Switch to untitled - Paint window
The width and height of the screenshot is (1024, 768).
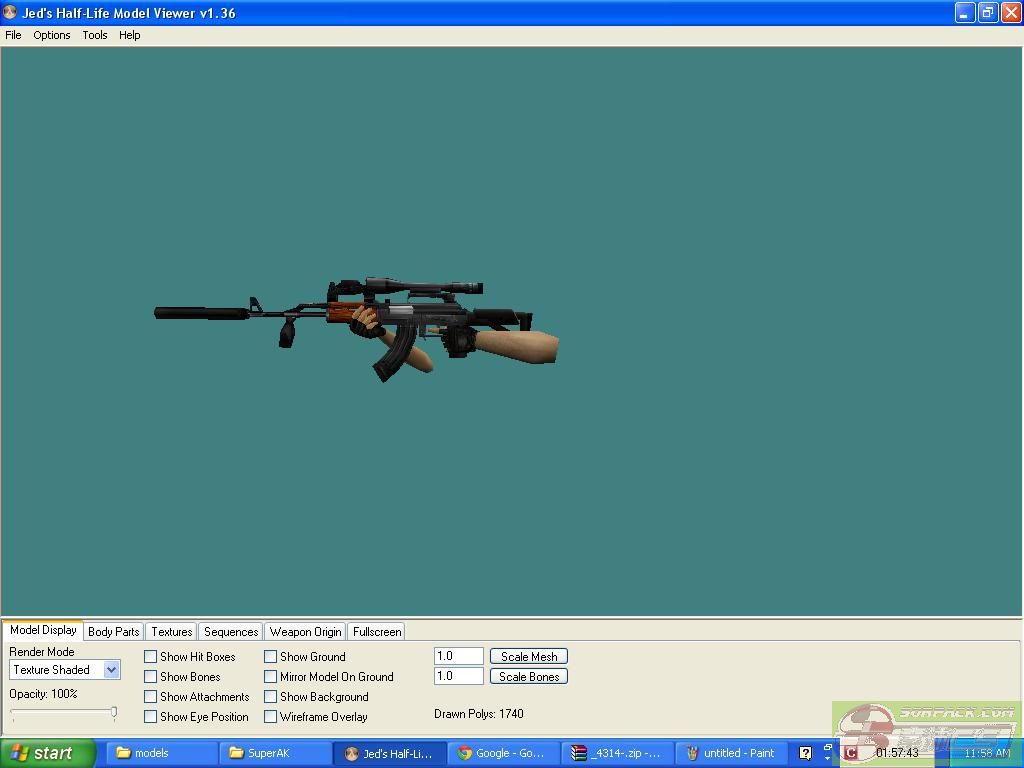pyautogui.click(x=731, y=754)
